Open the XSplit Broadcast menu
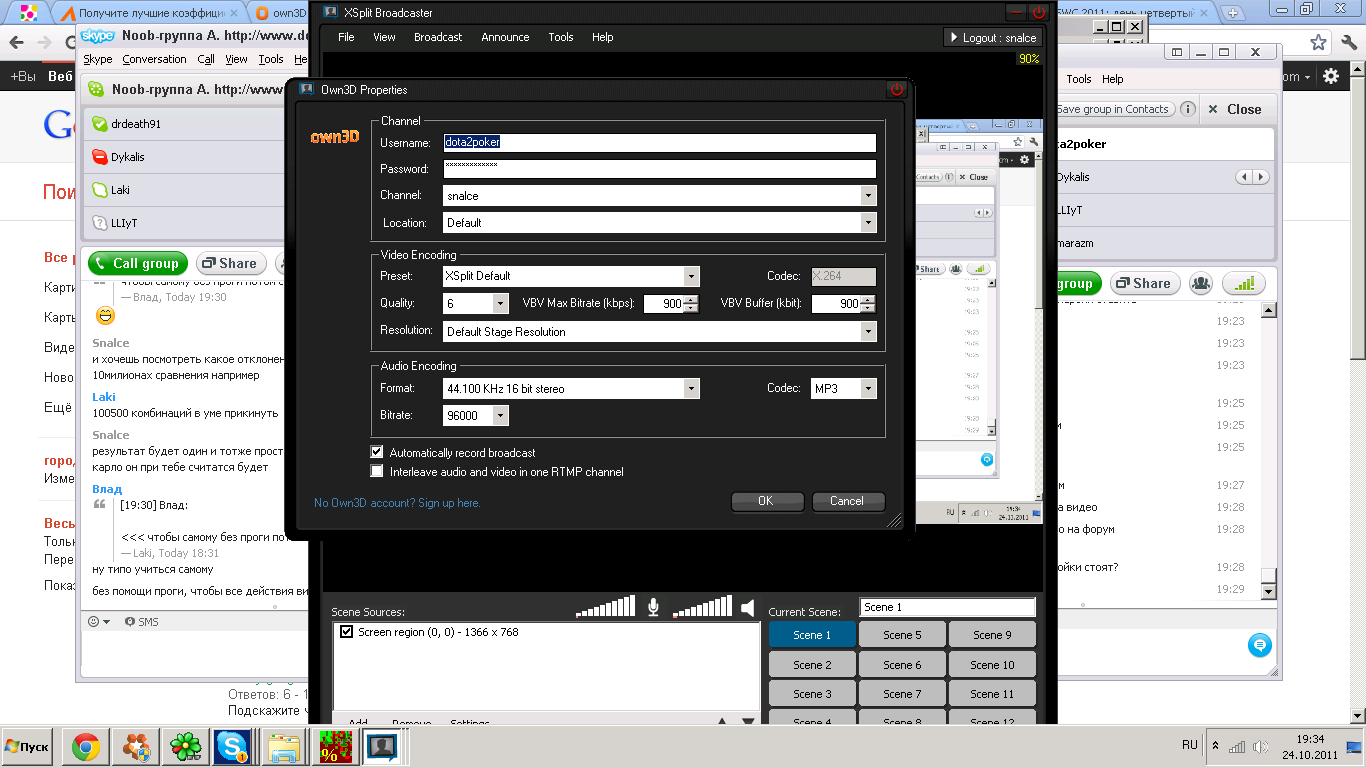1366x768 pixels. coord(438,37)
